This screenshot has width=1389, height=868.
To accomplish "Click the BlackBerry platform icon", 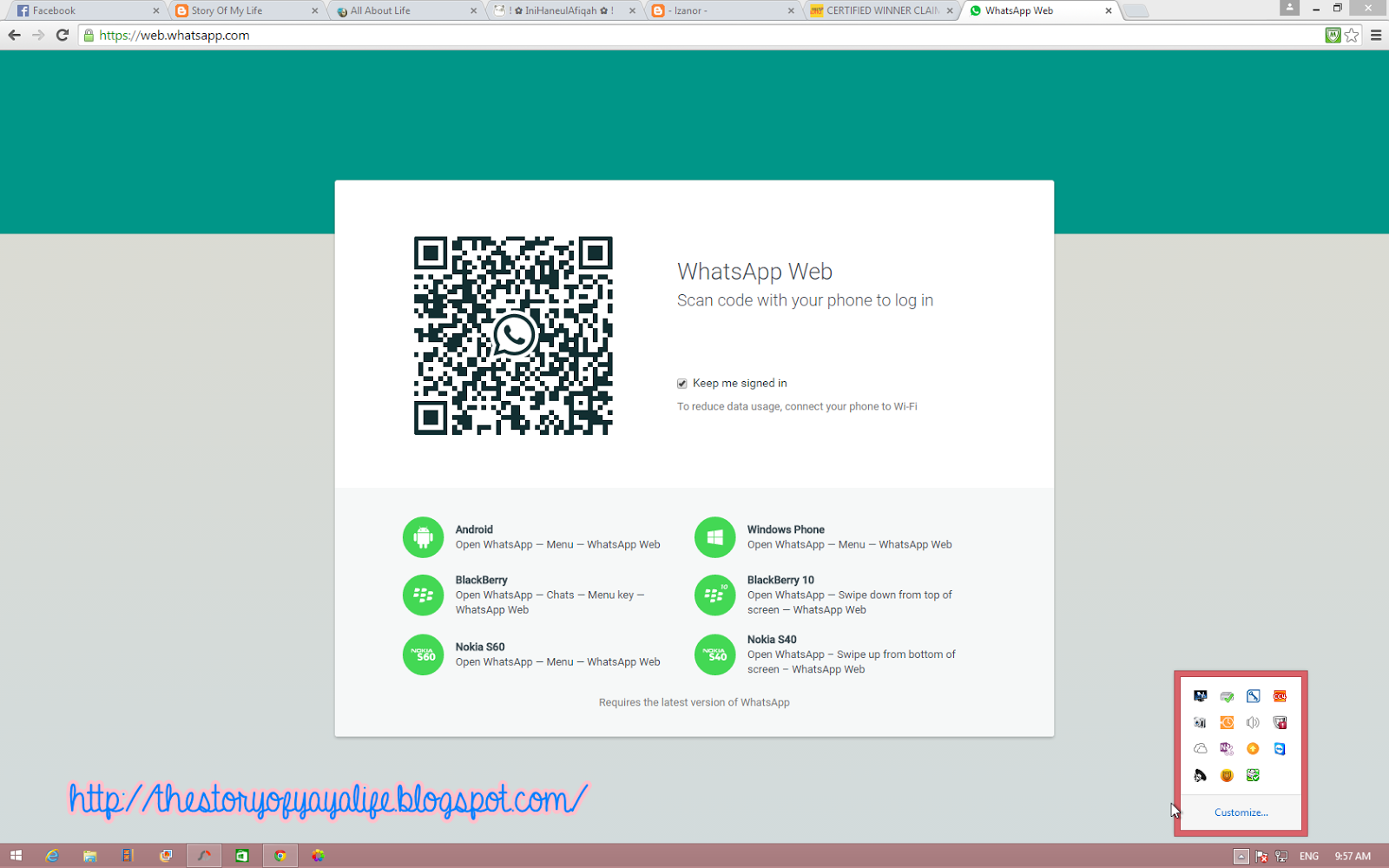I will click(424, 595).
